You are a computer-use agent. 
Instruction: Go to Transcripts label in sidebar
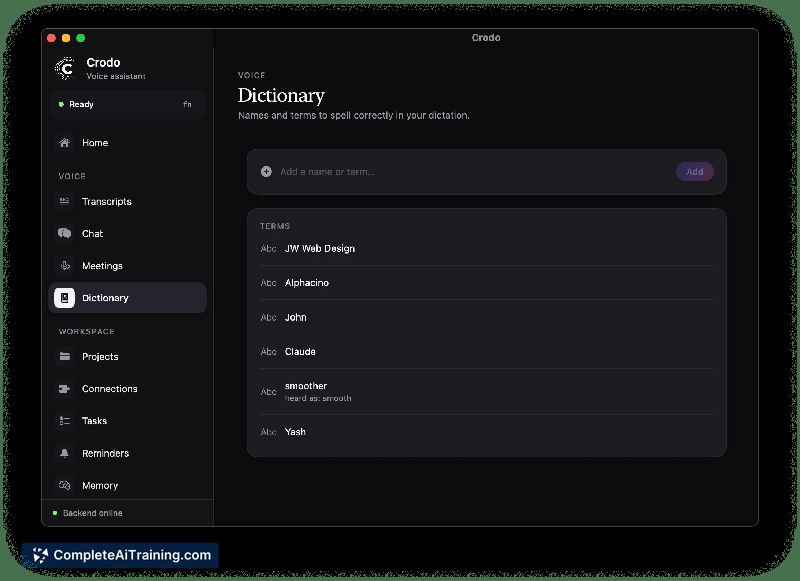107,201
